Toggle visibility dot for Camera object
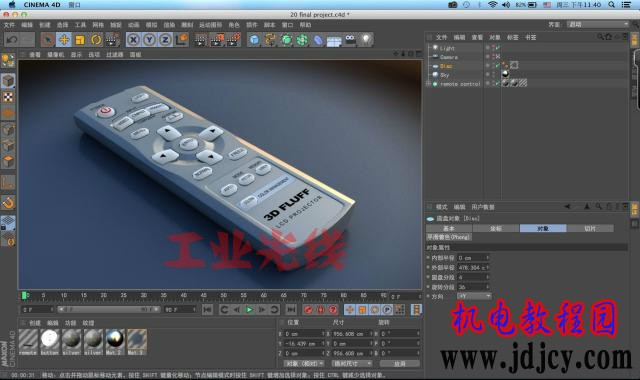Viewport: 640px width, 380px height. coord(487,57)
